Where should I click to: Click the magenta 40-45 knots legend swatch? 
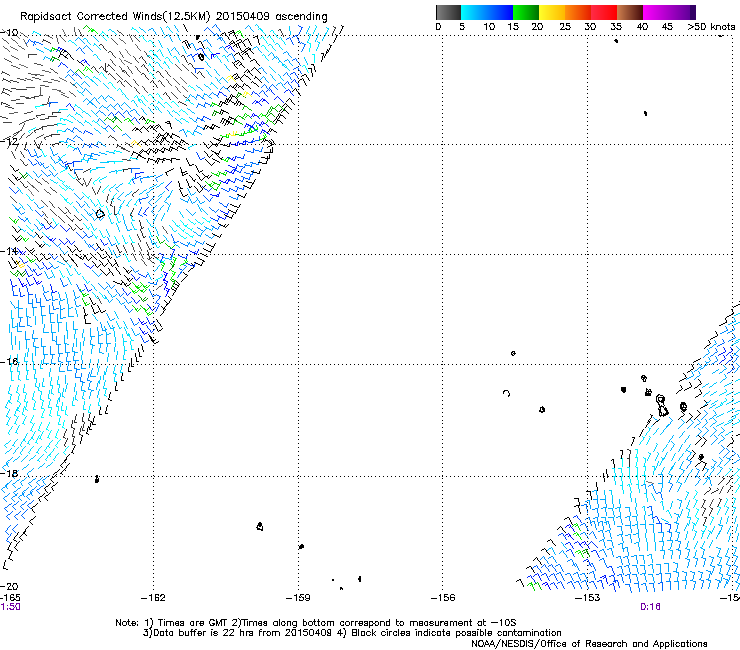656,12
